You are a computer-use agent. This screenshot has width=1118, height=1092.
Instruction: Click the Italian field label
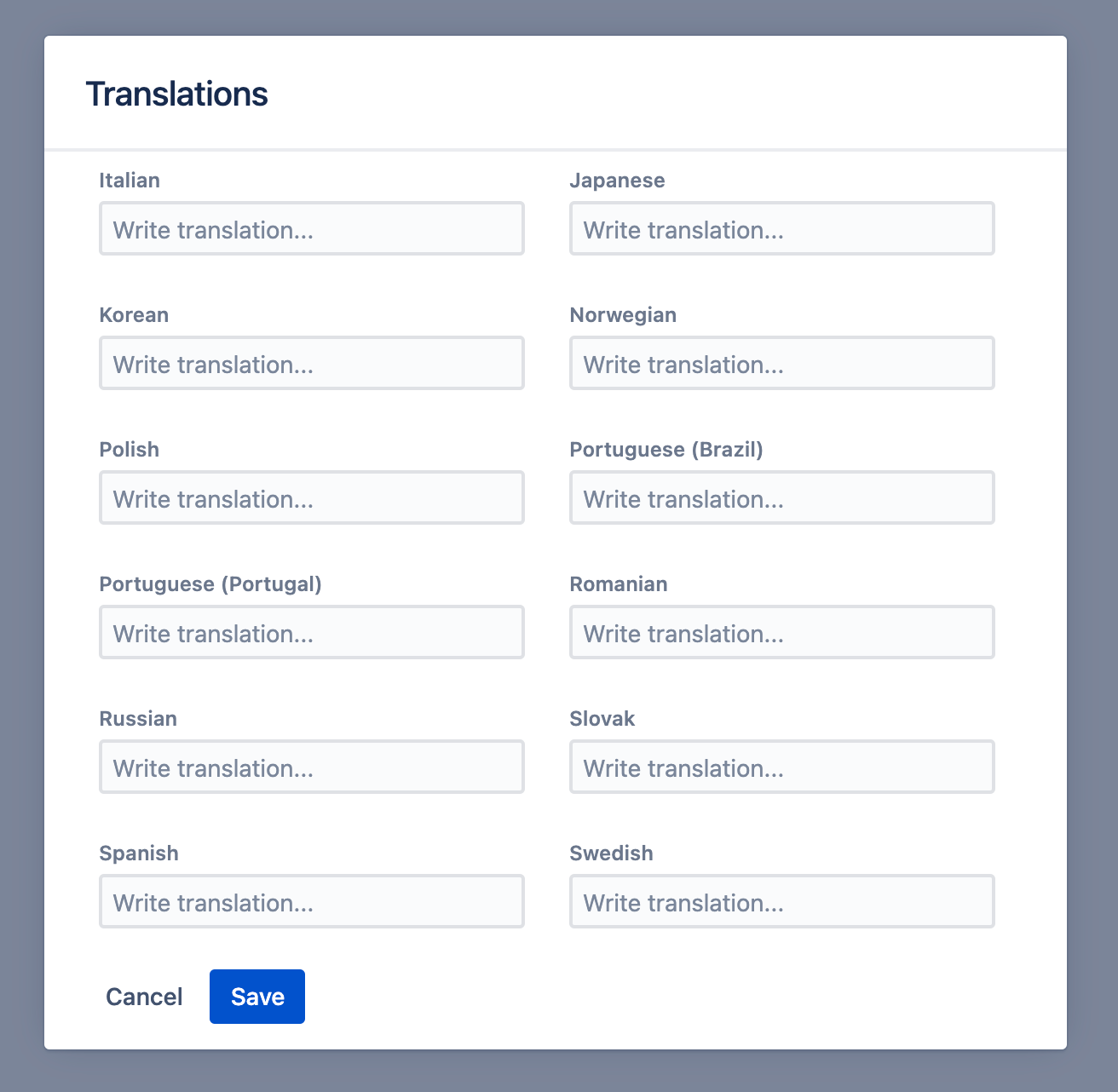pos(130,181)
